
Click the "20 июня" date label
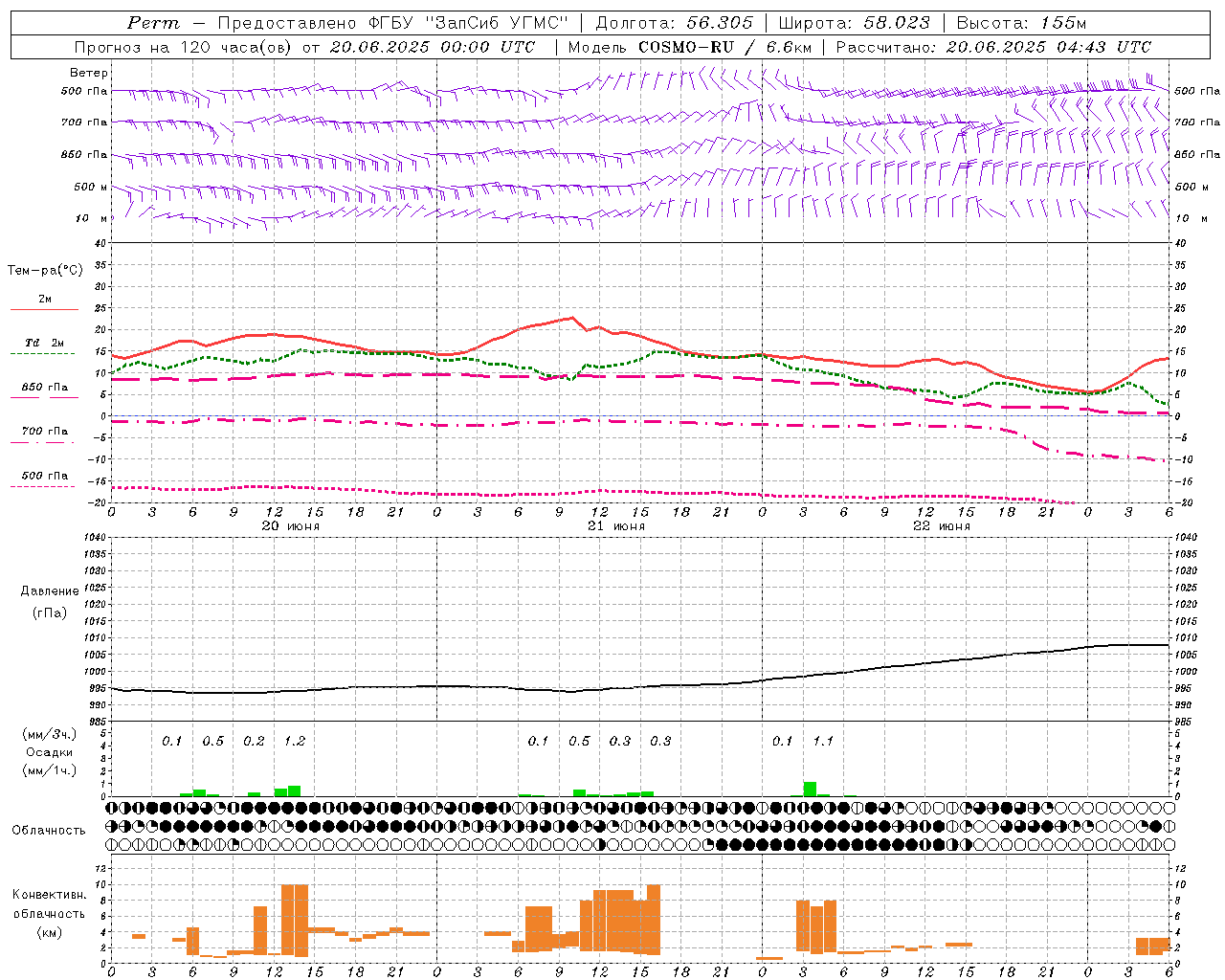(291, 526)
